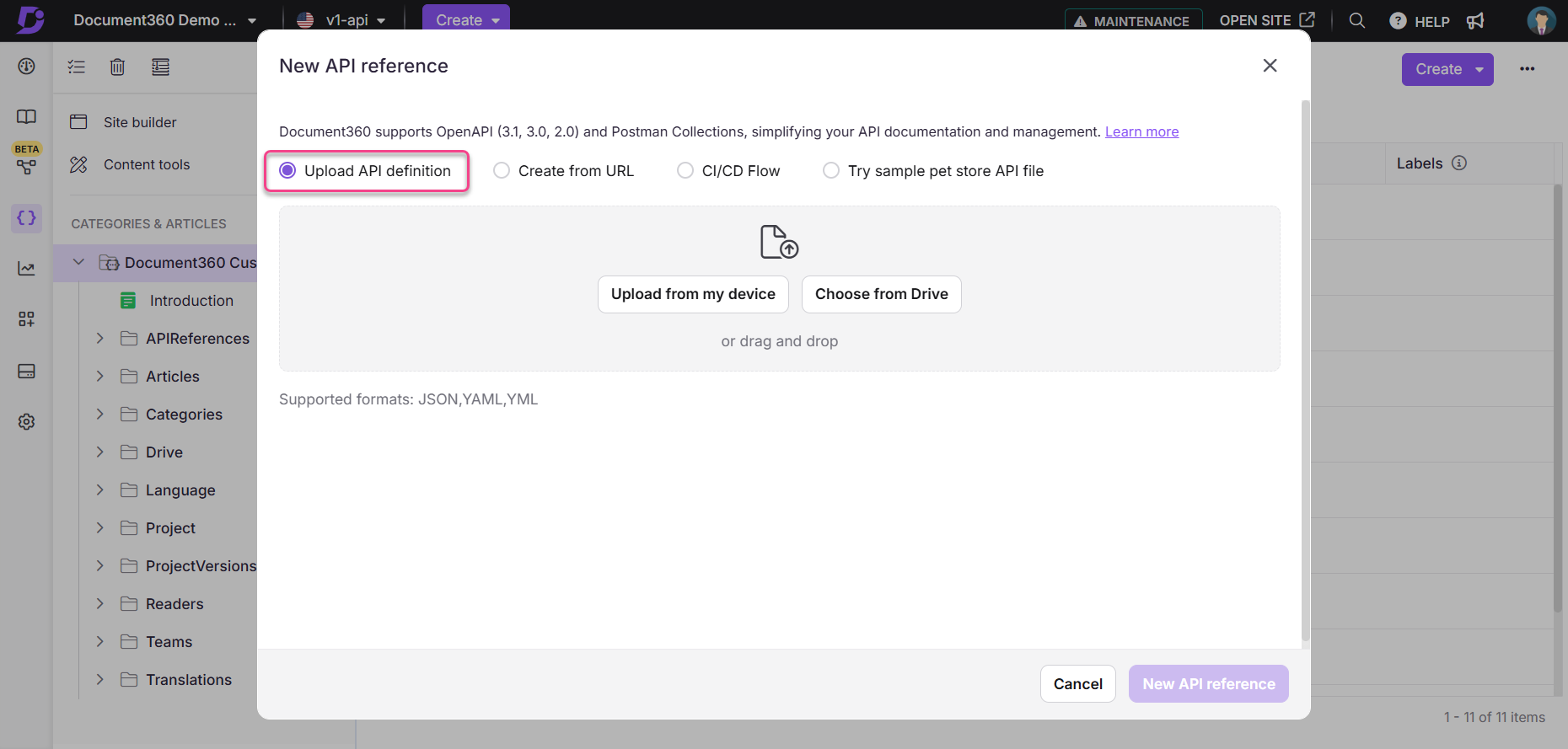The image size is (1568, 749).
Task: Click the announcements megaphone icon
Action: [1475, 21]
